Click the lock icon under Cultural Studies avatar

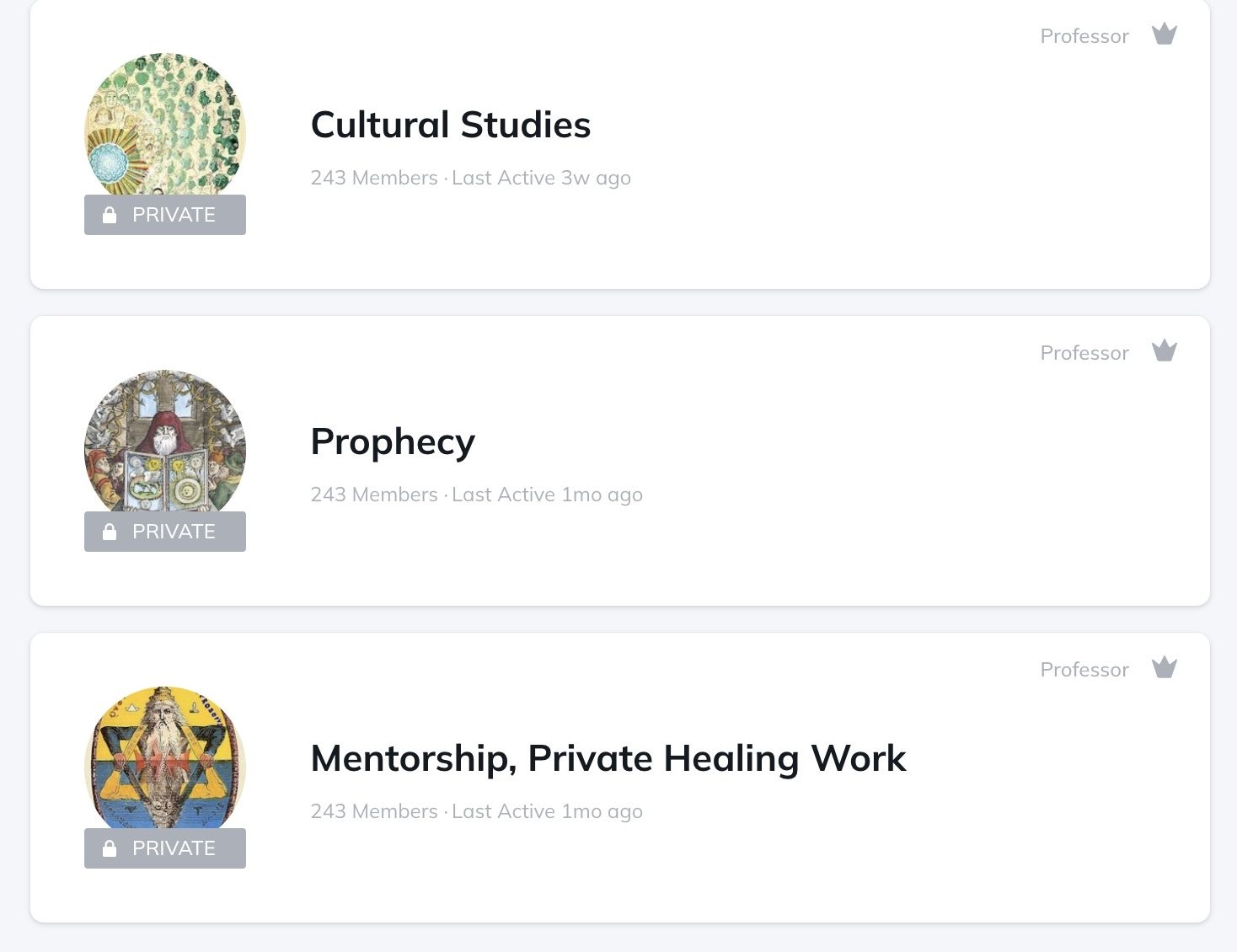pyautogui.click(x=110, y=215)
